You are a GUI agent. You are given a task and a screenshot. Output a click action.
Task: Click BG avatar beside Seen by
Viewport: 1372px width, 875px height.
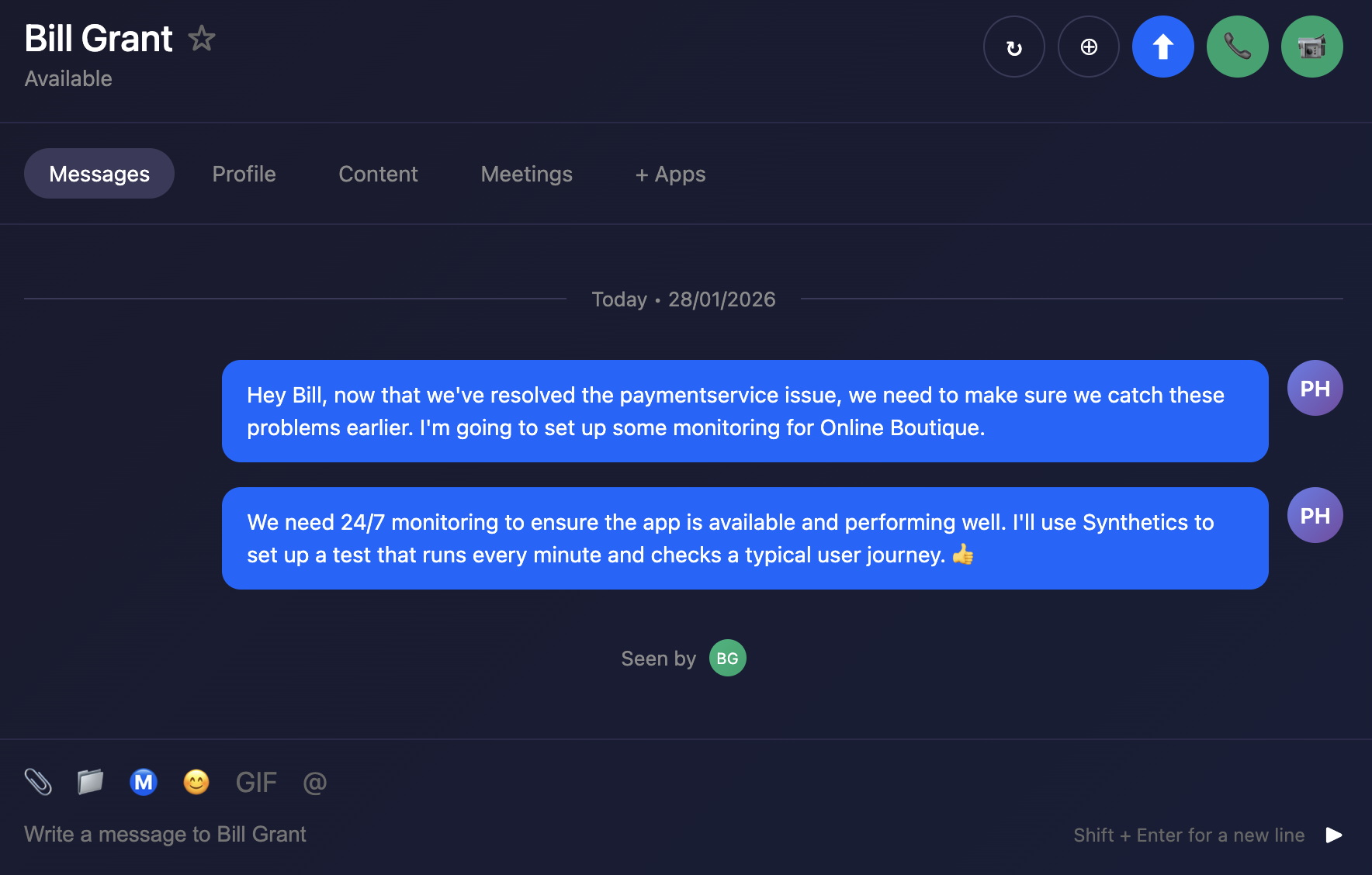pos(727,658)
